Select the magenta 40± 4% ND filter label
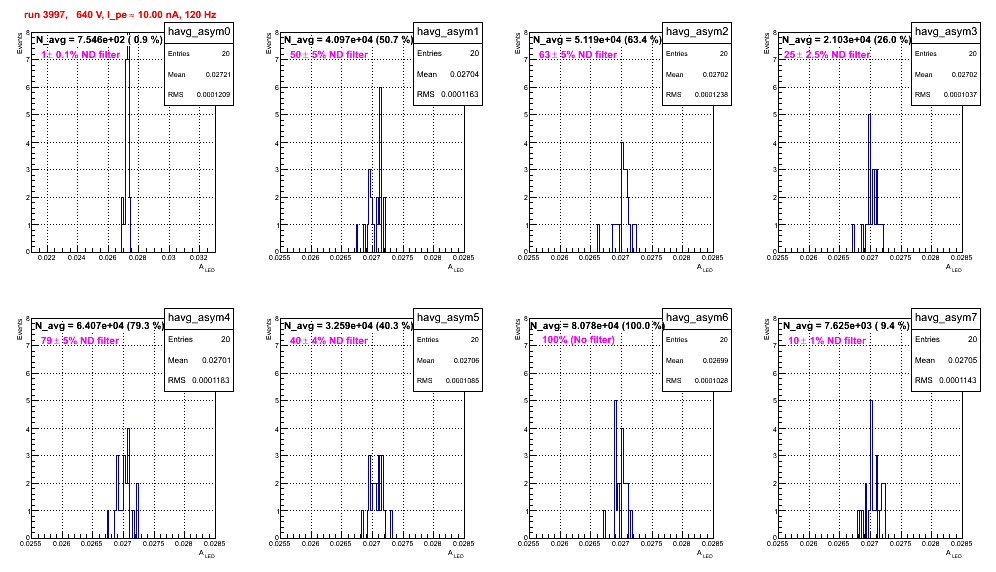The width and height of the screenshot is (996, 572). (x=329, y=341)
